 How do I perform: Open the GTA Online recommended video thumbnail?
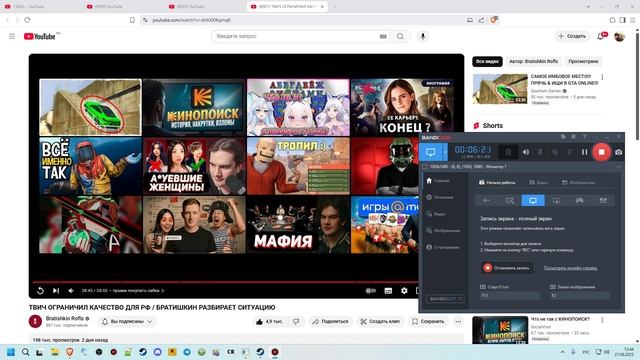coord(500,89)
